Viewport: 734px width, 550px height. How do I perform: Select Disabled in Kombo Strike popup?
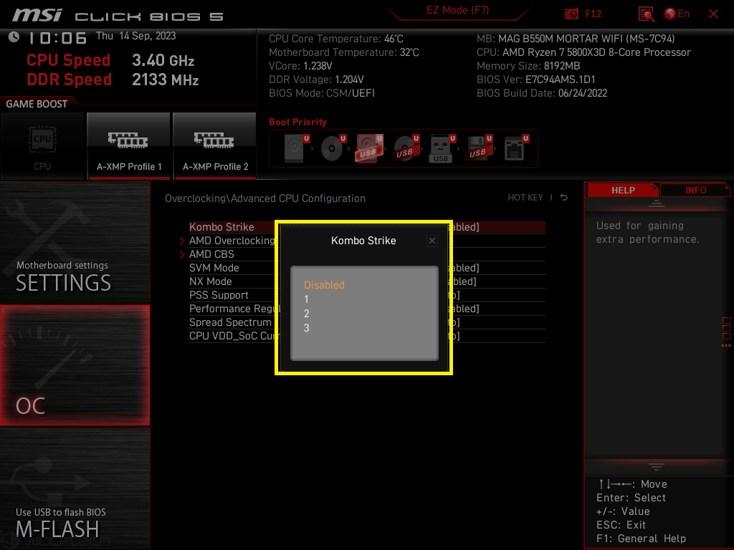click(324, 285)
